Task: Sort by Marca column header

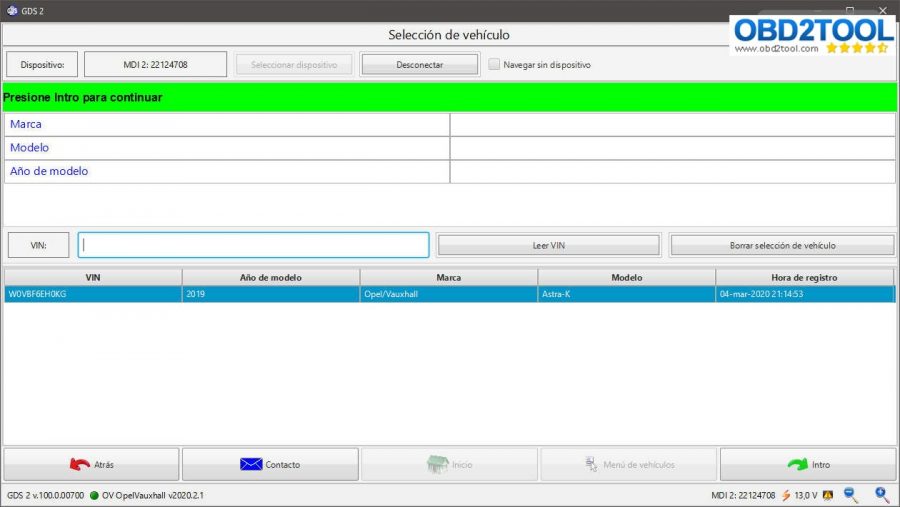Action: 449,277
